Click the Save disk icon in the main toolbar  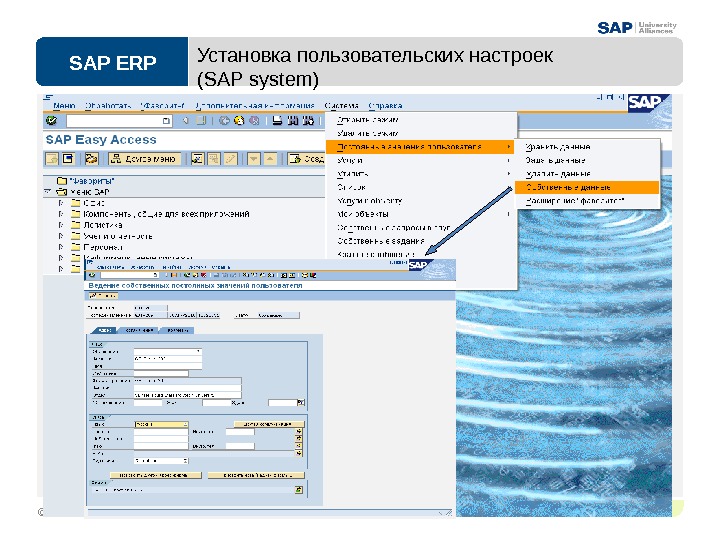[201, 121]
